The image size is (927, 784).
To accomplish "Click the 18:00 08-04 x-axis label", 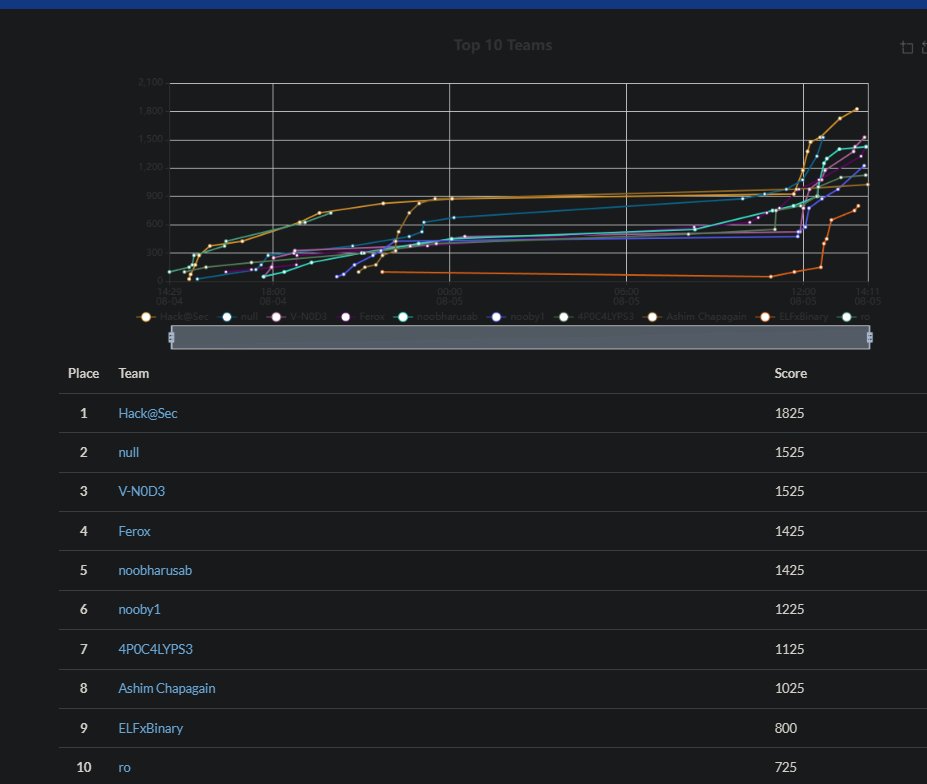I will (273, 297).
